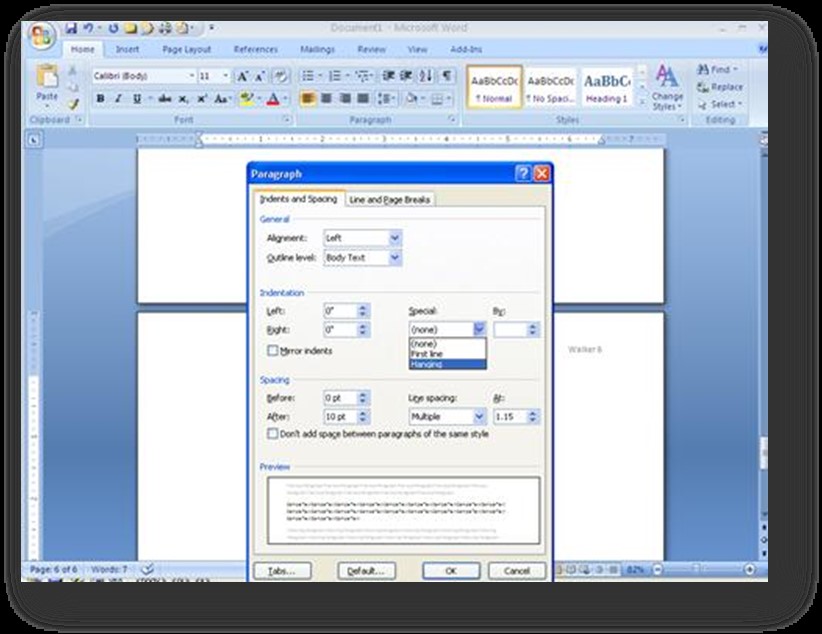Justify text in ribbon
This screenshot has width=822, height=634.
[363, 98]
